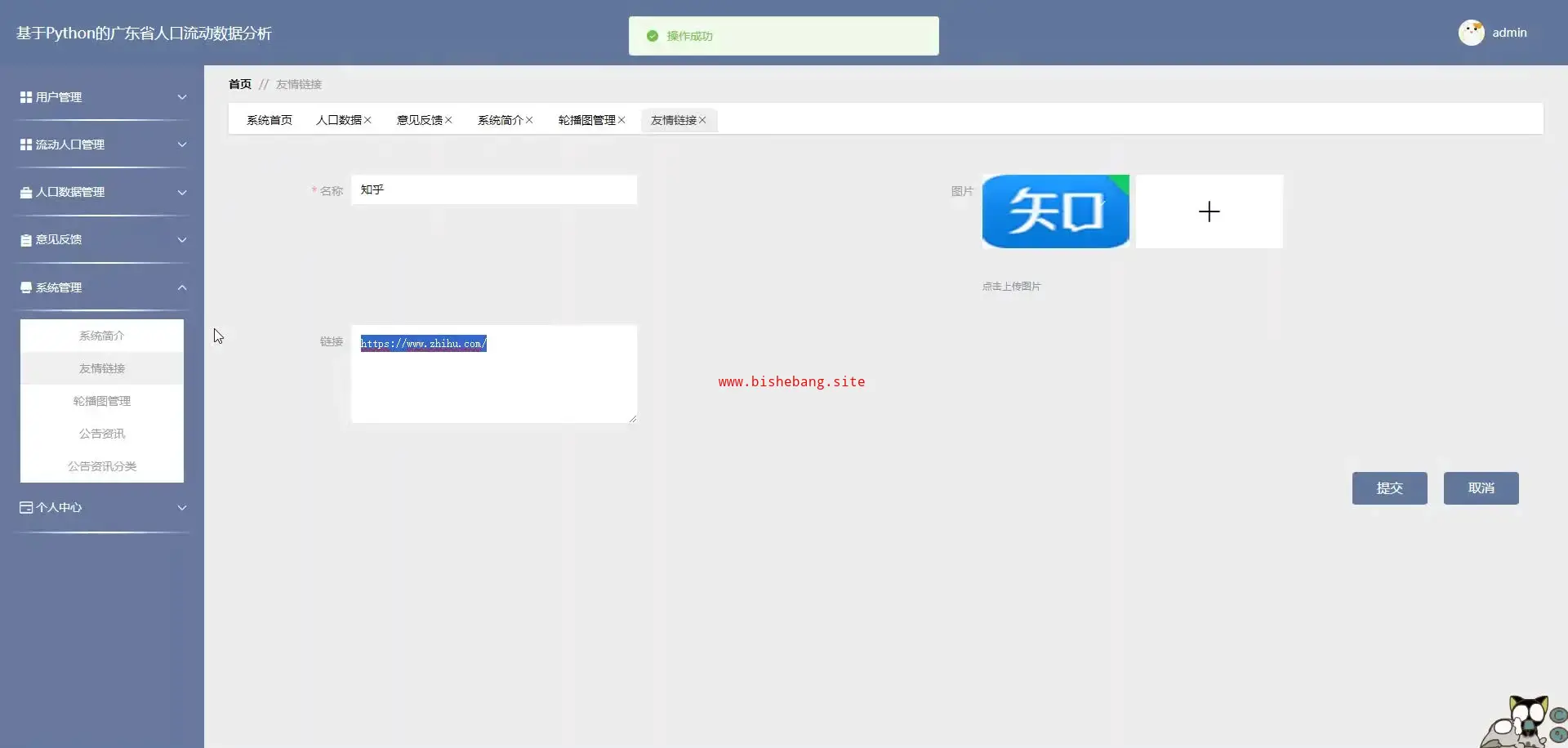This screenshot has height=748, width=1568.
Task: Expand the 人口数据管理 menu chevron
Action: pyautogui.click(x=182, y=193)
